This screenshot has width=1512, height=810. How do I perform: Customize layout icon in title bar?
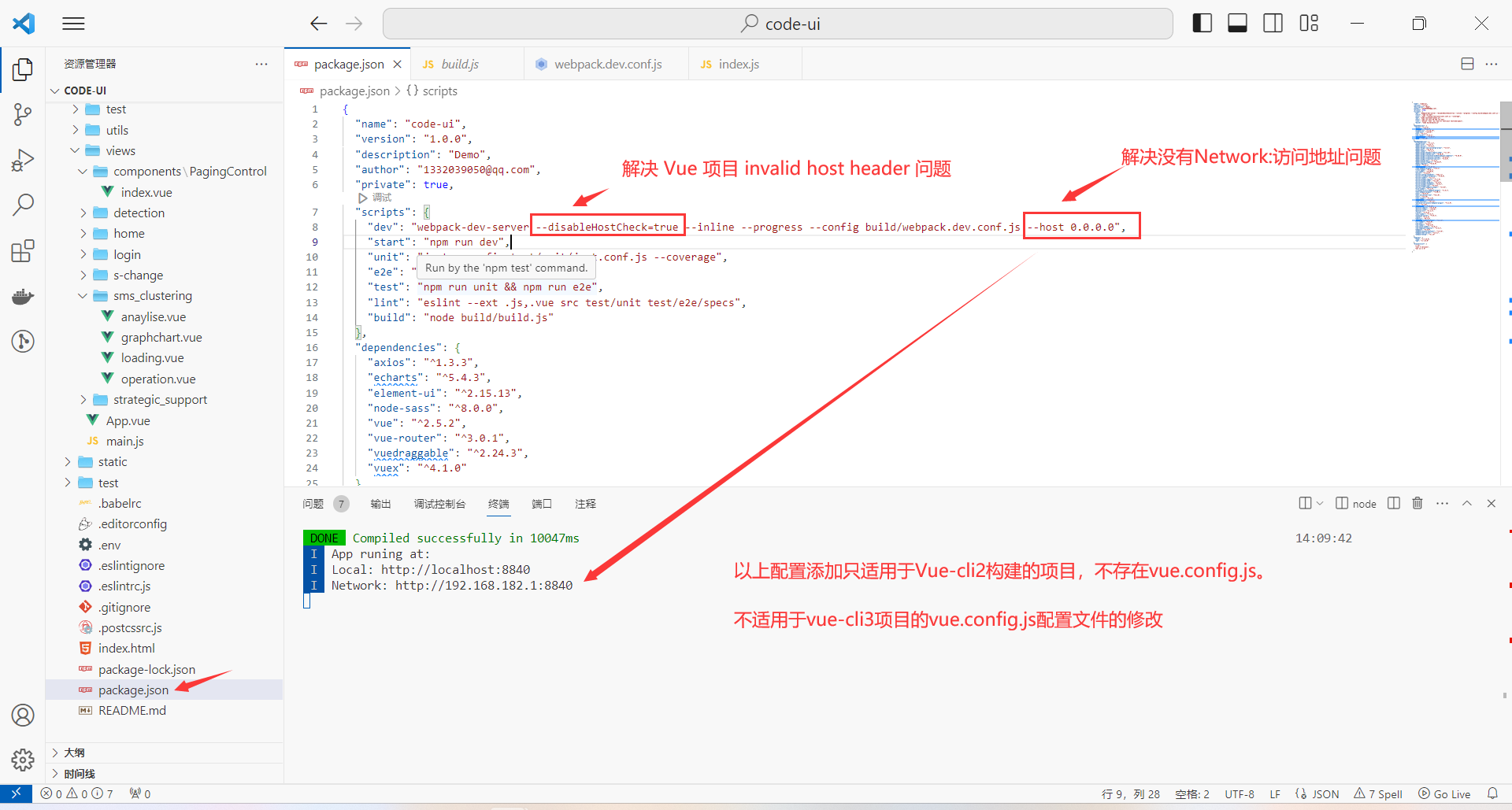tap(1309, 24)
